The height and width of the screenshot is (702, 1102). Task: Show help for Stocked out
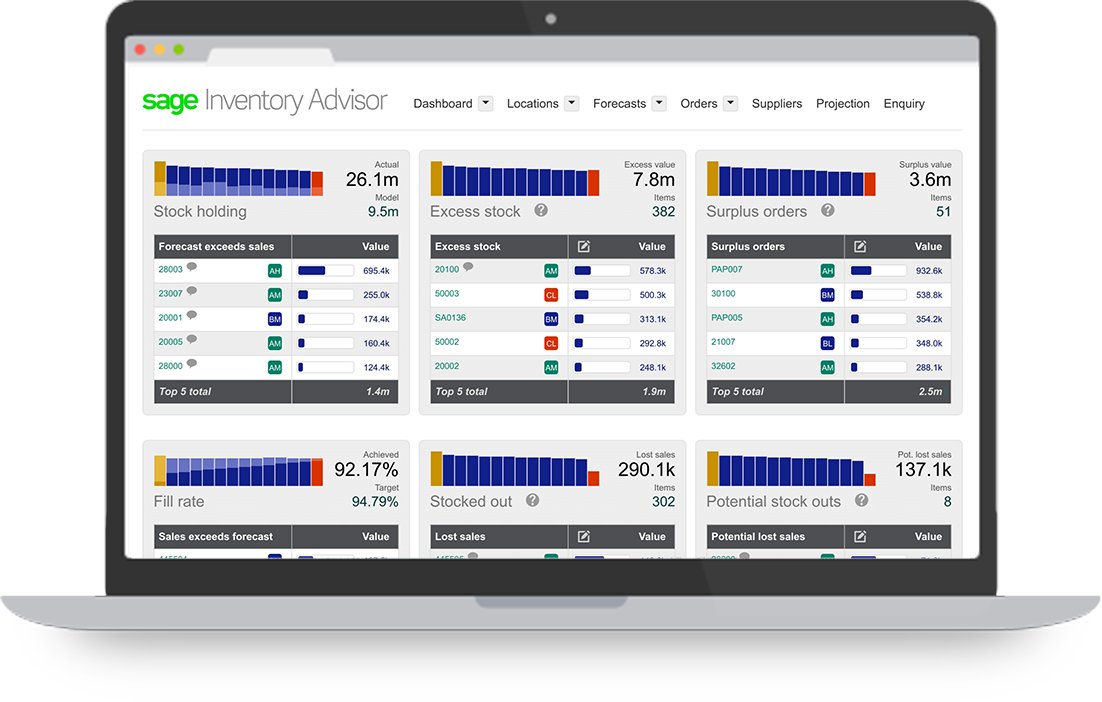coord(533,500)
